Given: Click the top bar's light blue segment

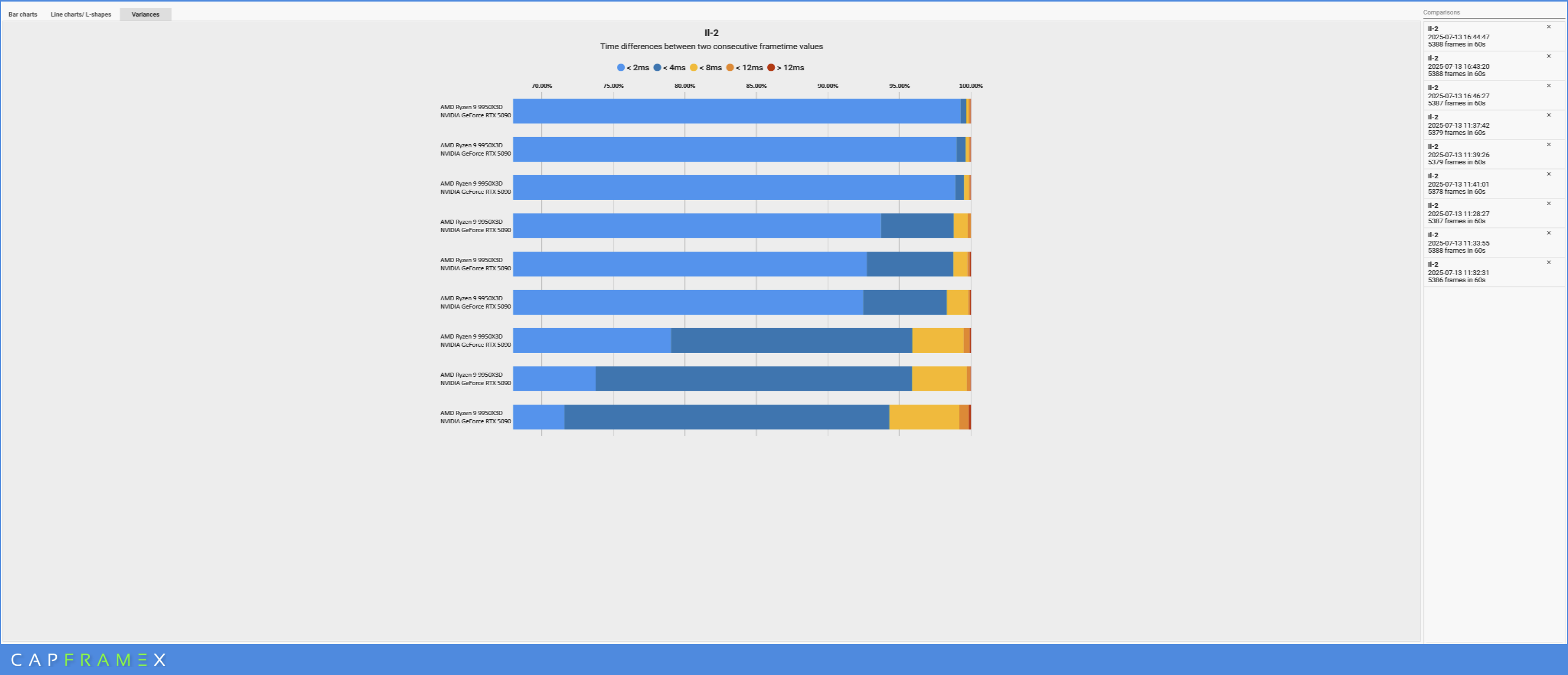Looking at the screenshot, I should click(x=737, y=111).
